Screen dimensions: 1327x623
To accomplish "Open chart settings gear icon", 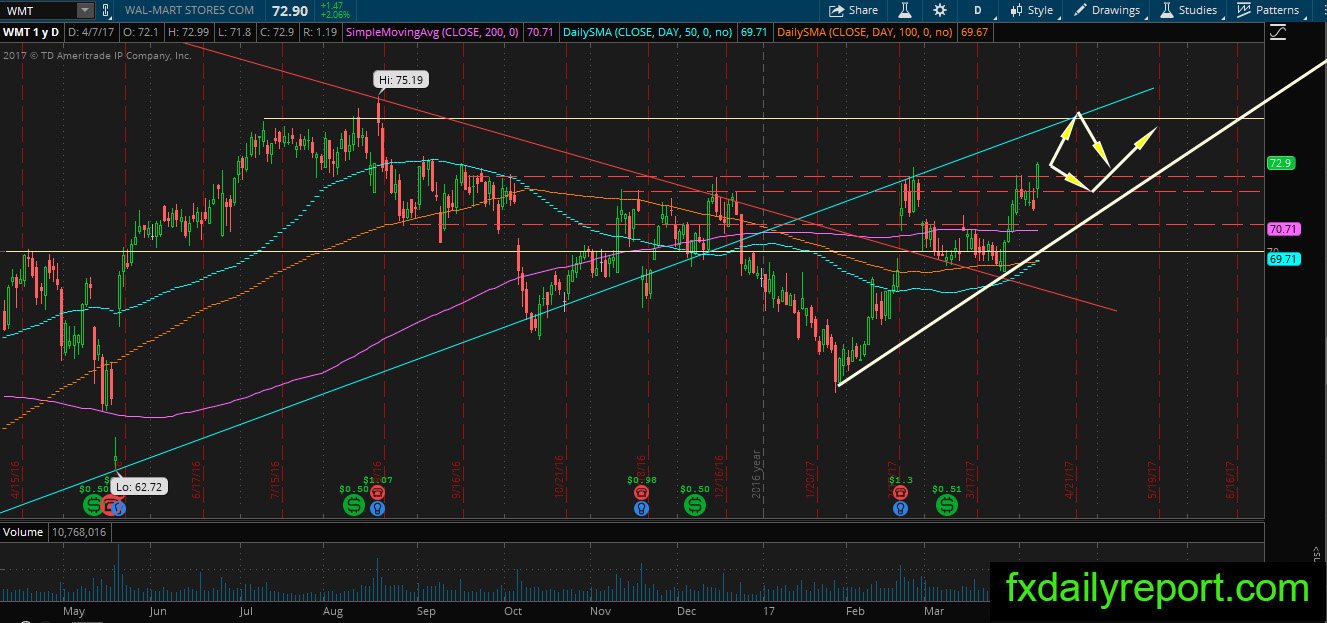I will click(940, 10).
